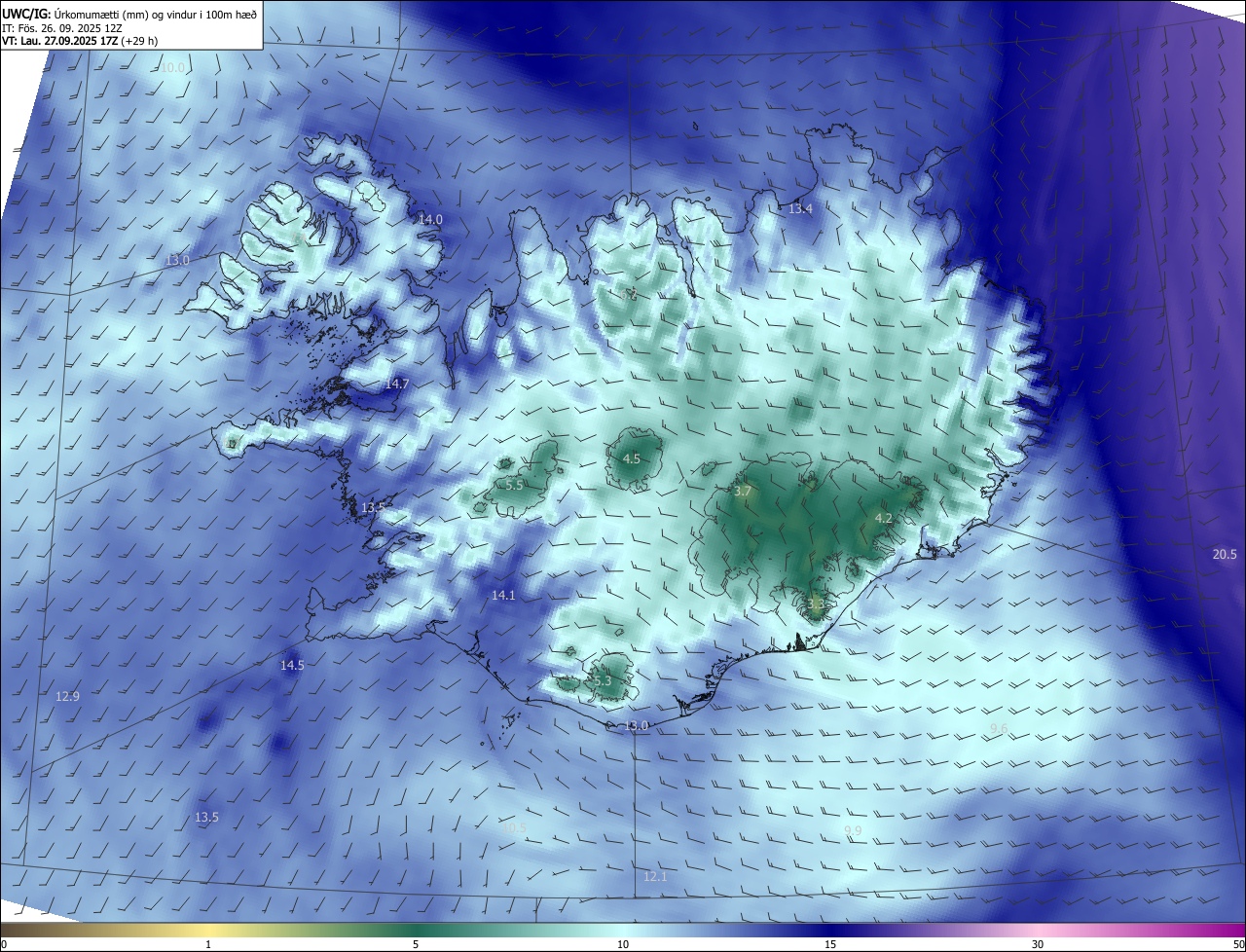Screen dimensions: 1246x952
Task: Click the '15' tick on the color scale
Action: (x=830, y=945)
